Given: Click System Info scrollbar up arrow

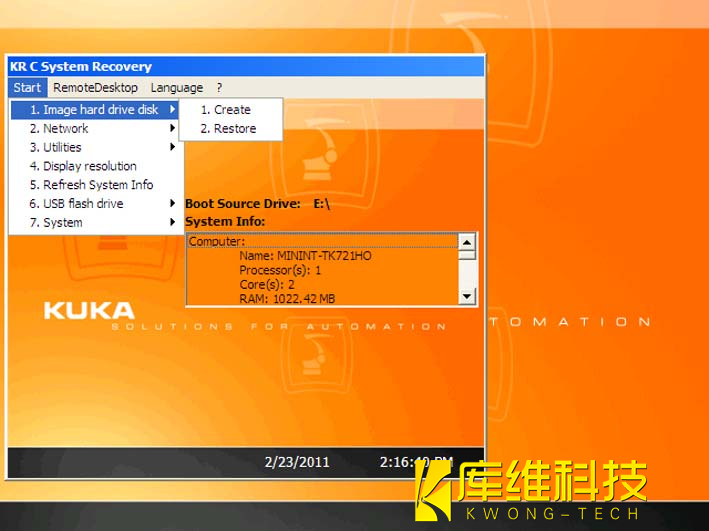Looking at the screenshot, I should (x=466, y=242).
